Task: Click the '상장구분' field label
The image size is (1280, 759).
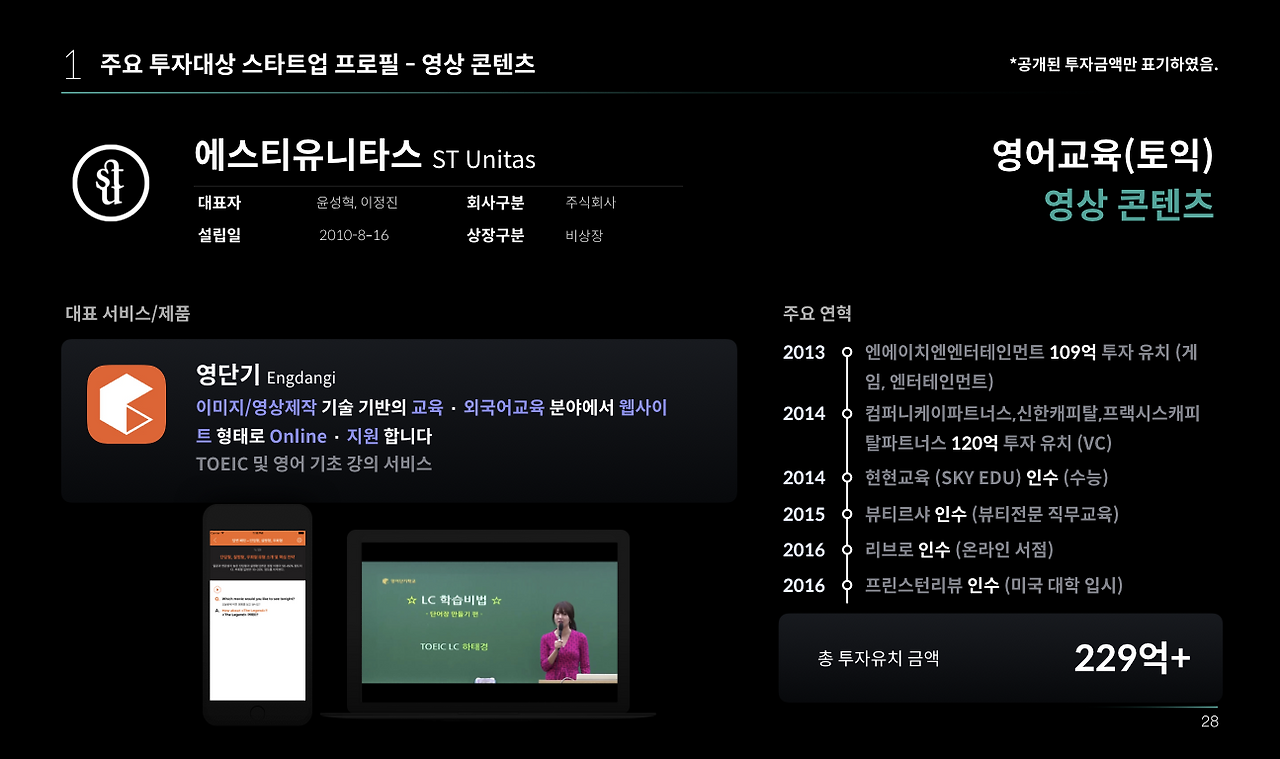Action: 495,236
